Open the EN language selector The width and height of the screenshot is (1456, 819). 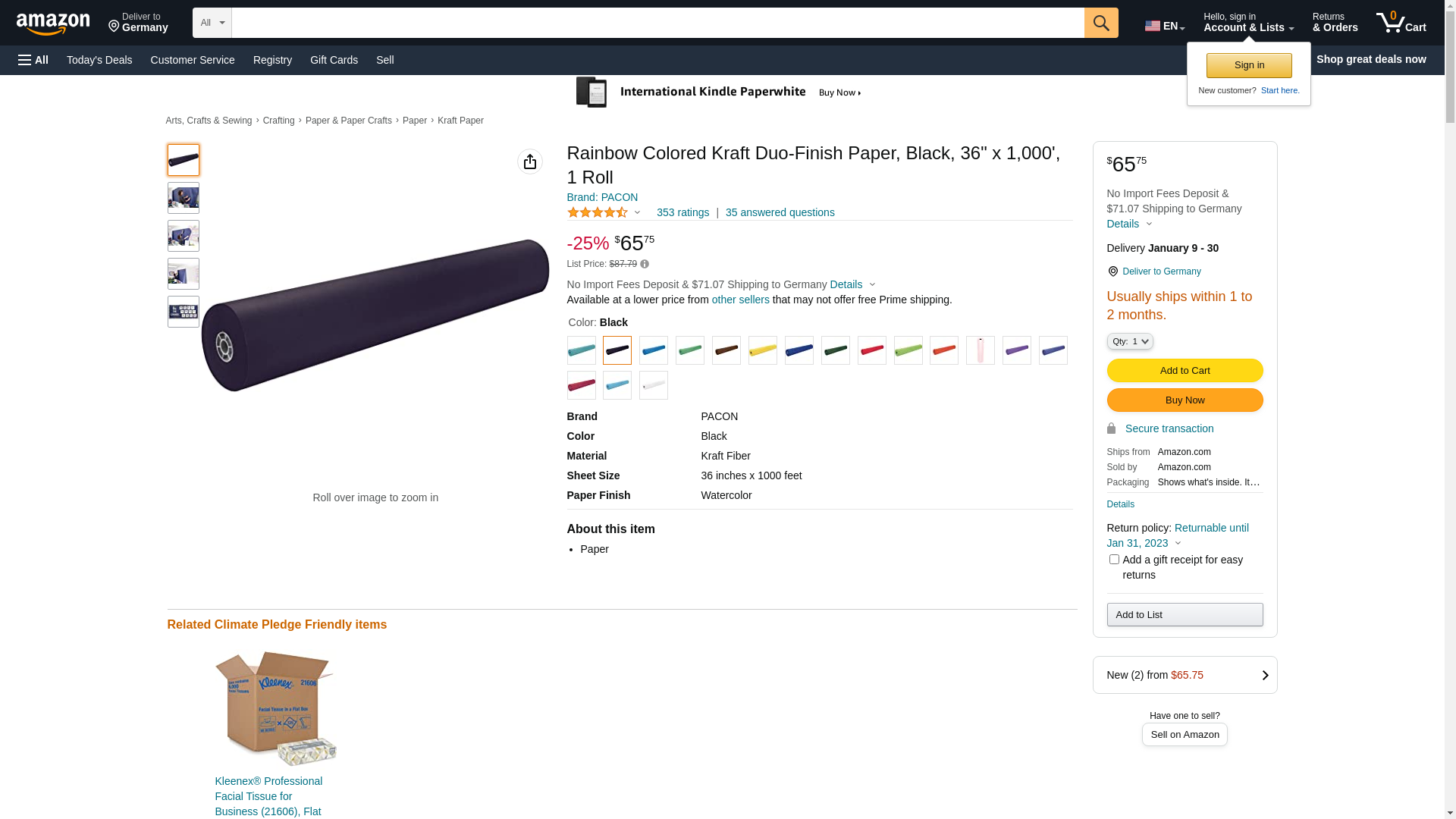click(x=1164, y=26)
